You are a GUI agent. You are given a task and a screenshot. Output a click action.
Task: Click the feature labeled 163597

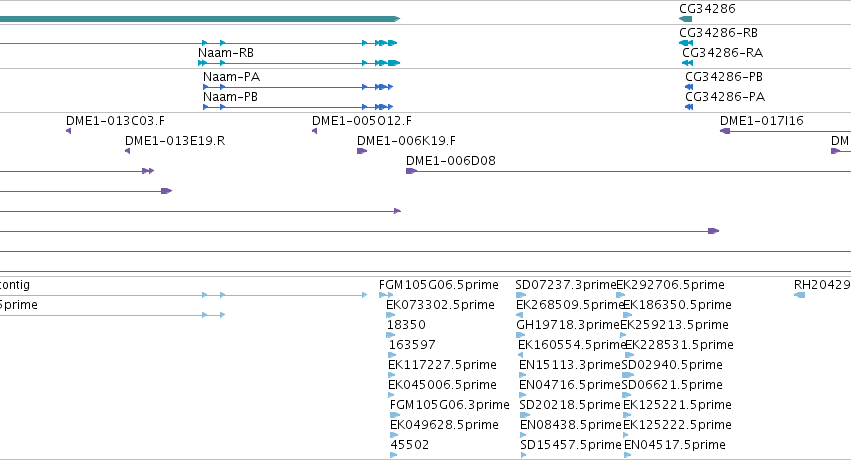pyautogui.click(x=412, y=345)
